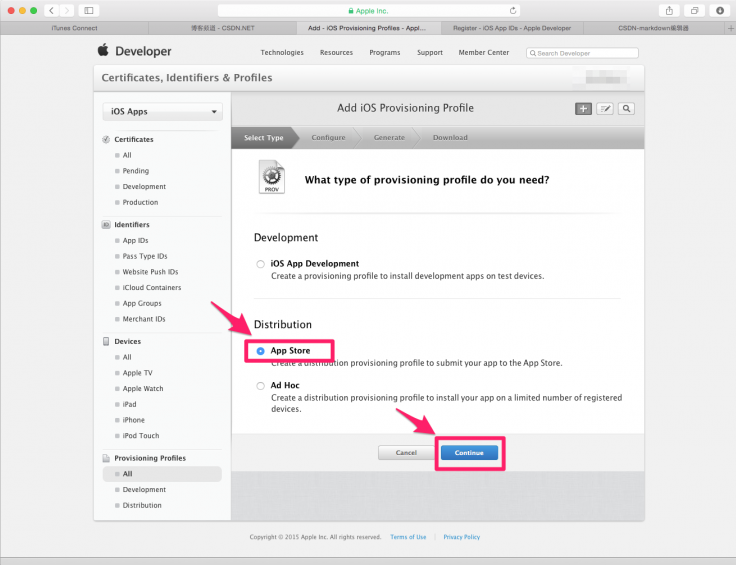Open App IDs in the sidebar
Image resolution: width=736 pixels, height=565 pixels.
135,240
